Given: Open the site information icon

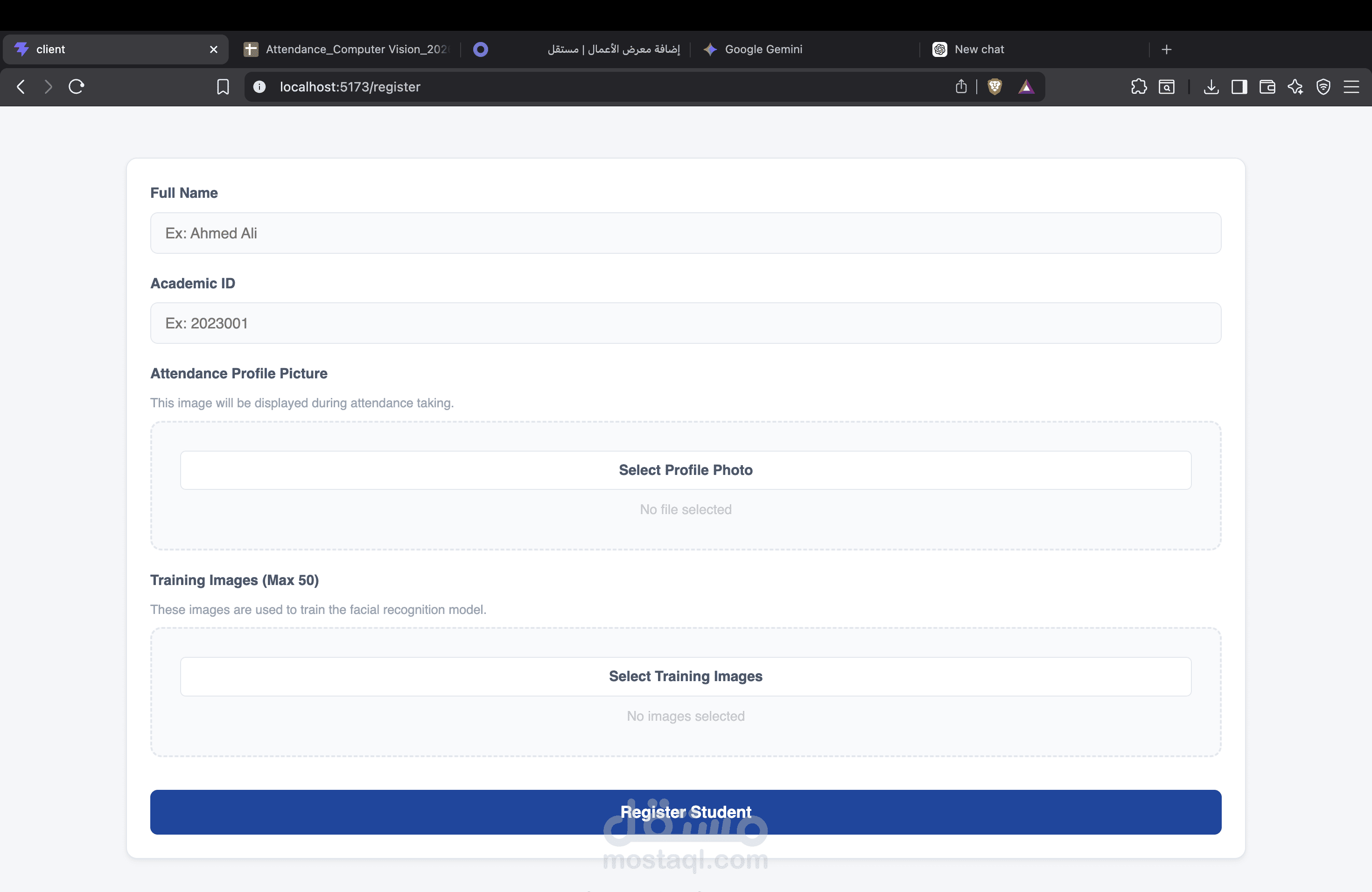Looking at the screenshot, I should 259,86.
